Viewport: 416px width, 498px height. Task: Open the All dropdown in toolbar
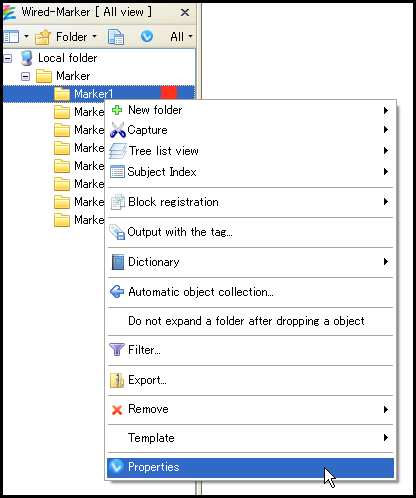point(181,36)
